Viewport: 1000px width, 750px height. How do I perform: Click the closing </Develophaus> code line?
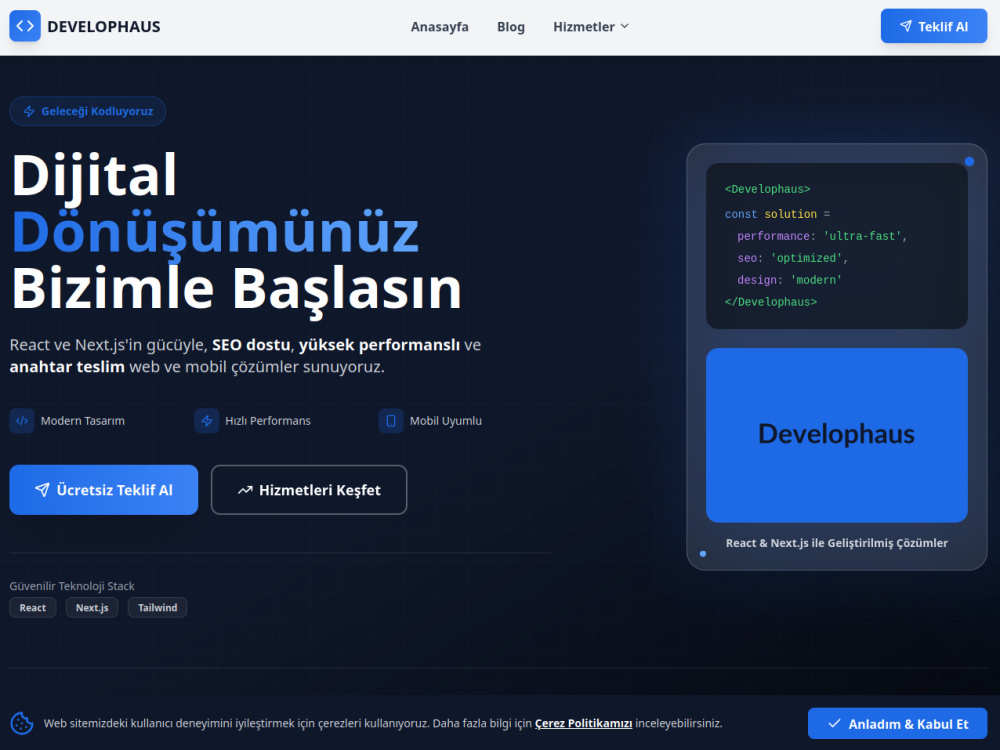click(770, 302)
